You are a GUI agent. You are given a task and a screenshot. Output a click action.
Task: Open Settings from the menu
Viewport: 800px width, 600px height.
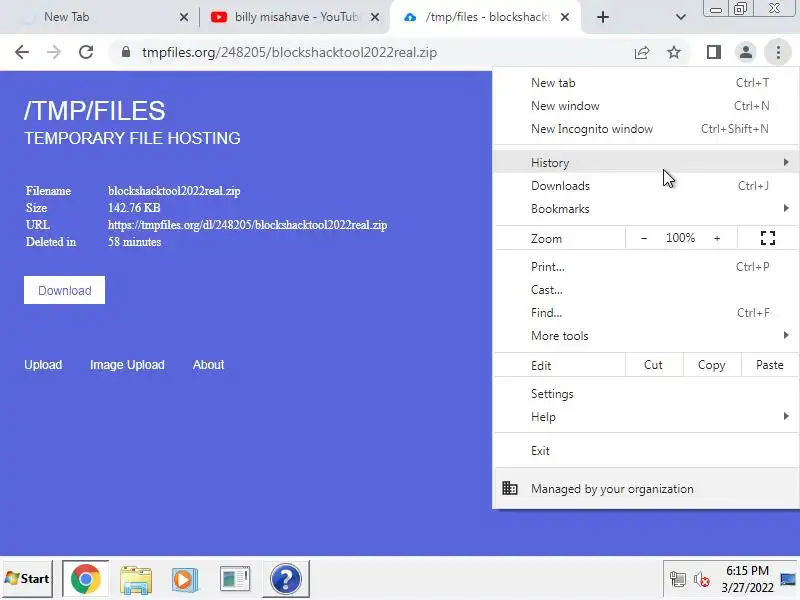tap(645, 394)
